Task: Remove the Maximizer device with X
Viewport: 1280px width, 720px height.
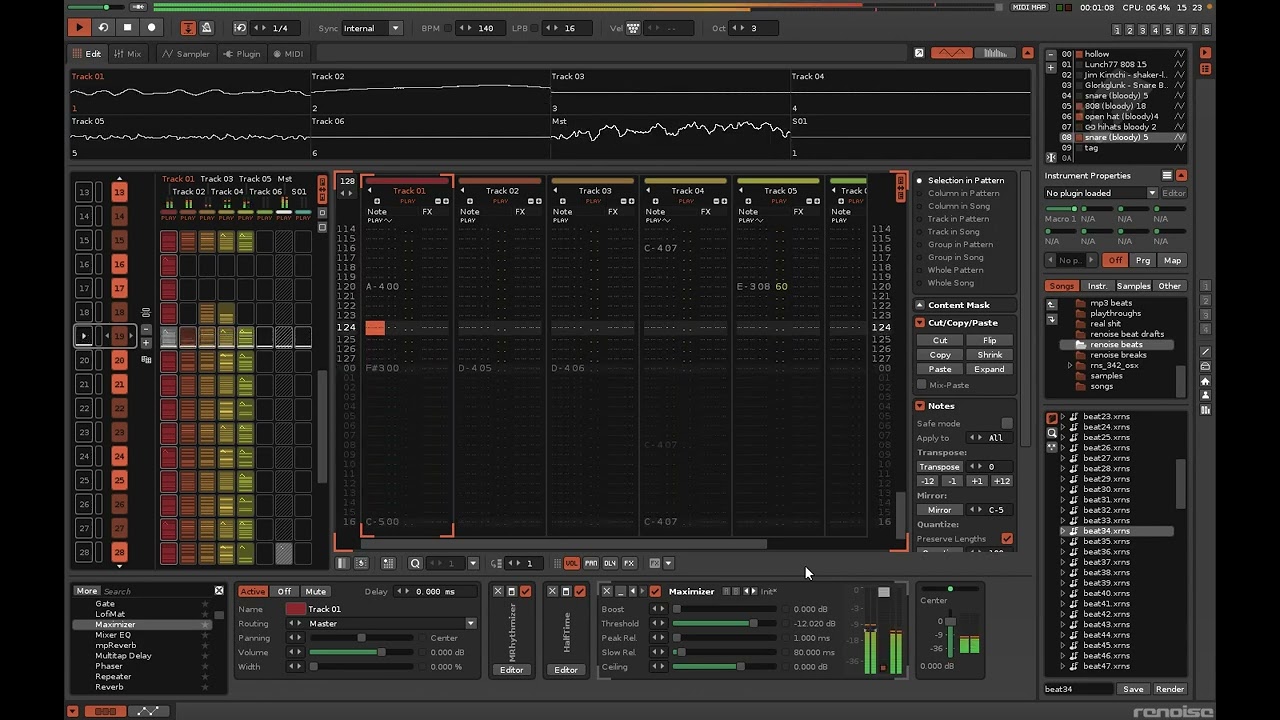Action: (607, 591)
